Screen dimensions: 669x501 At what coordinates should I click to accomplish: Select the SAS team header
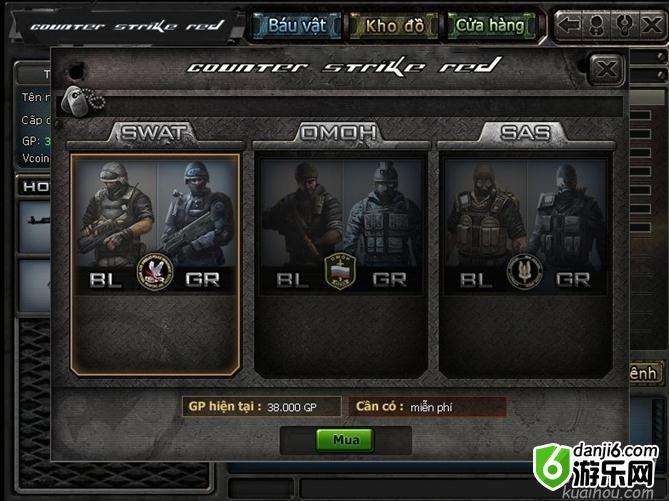(x=524, y=132)
